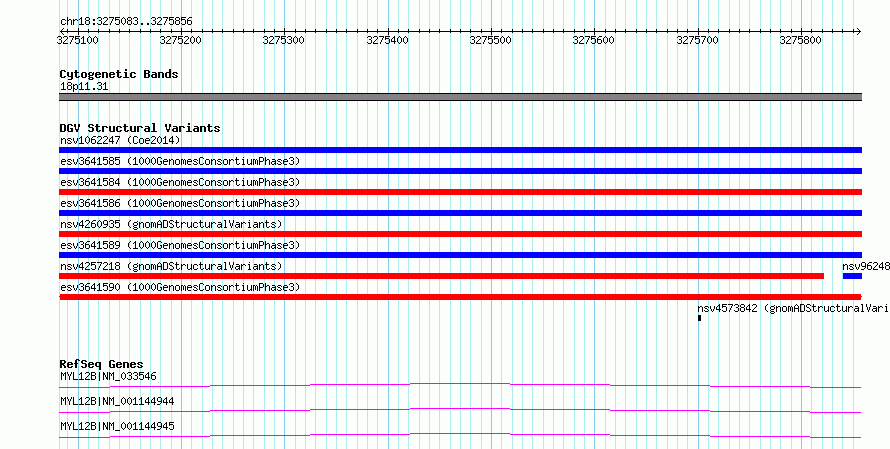Select the red bar for esv3641590

(x=460, y=297)
